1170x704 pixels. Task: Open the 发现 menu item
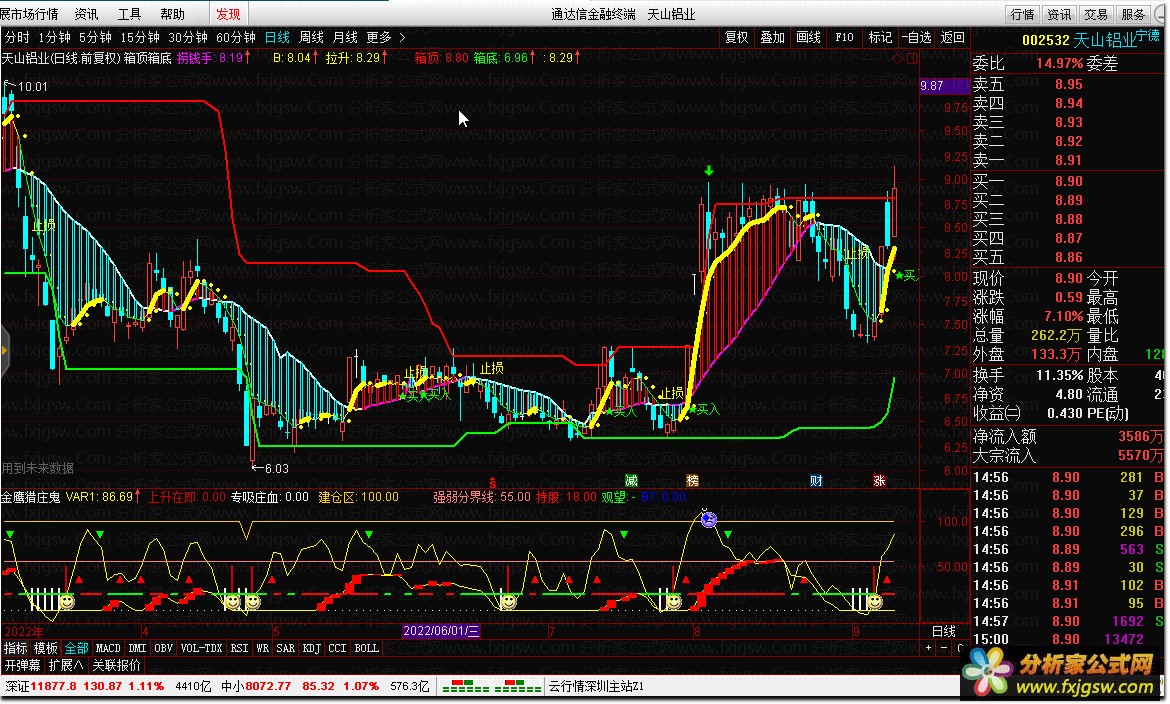coord(228,13)
